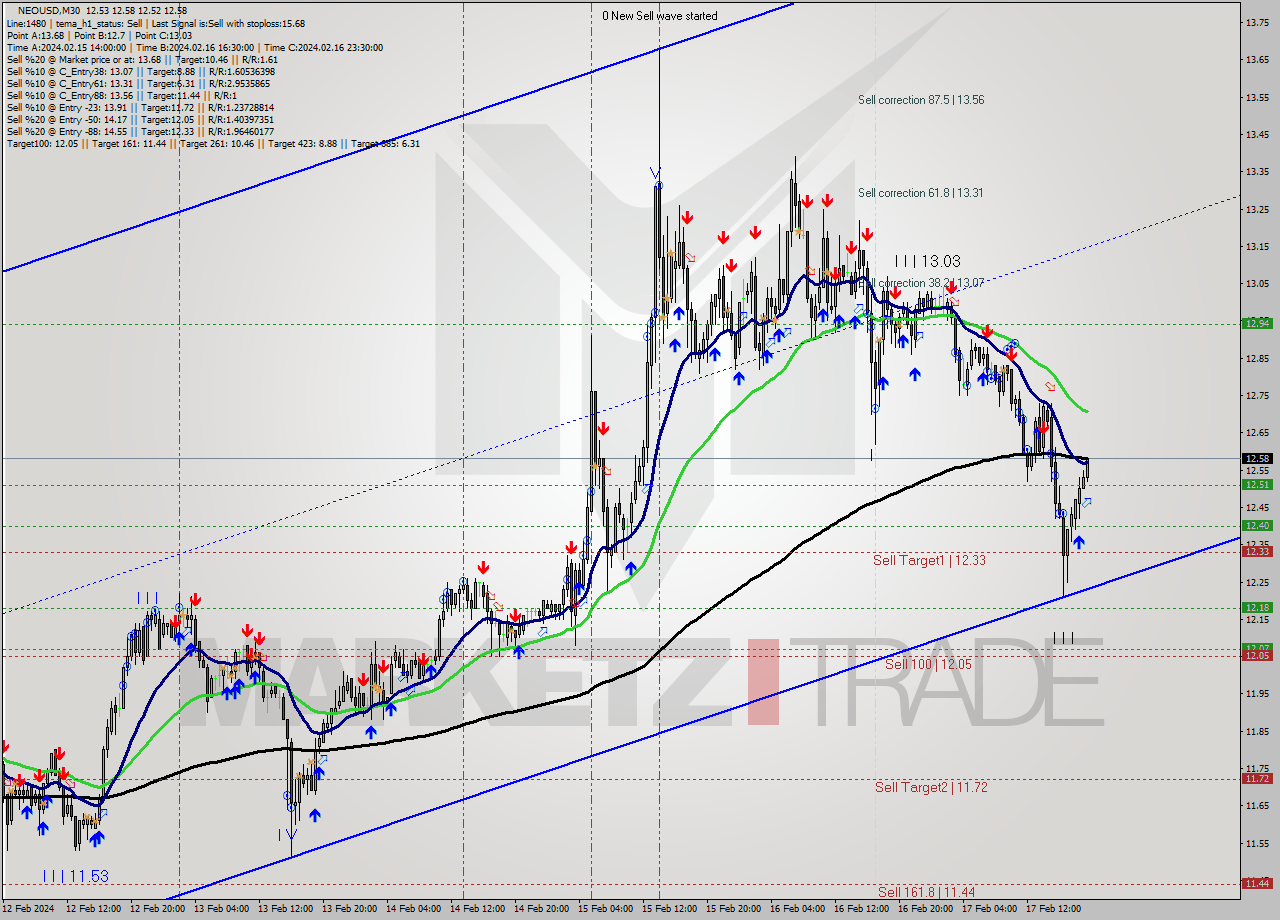Click the '12 Feb 2024' date label
1280x920 pixels.
28,909
